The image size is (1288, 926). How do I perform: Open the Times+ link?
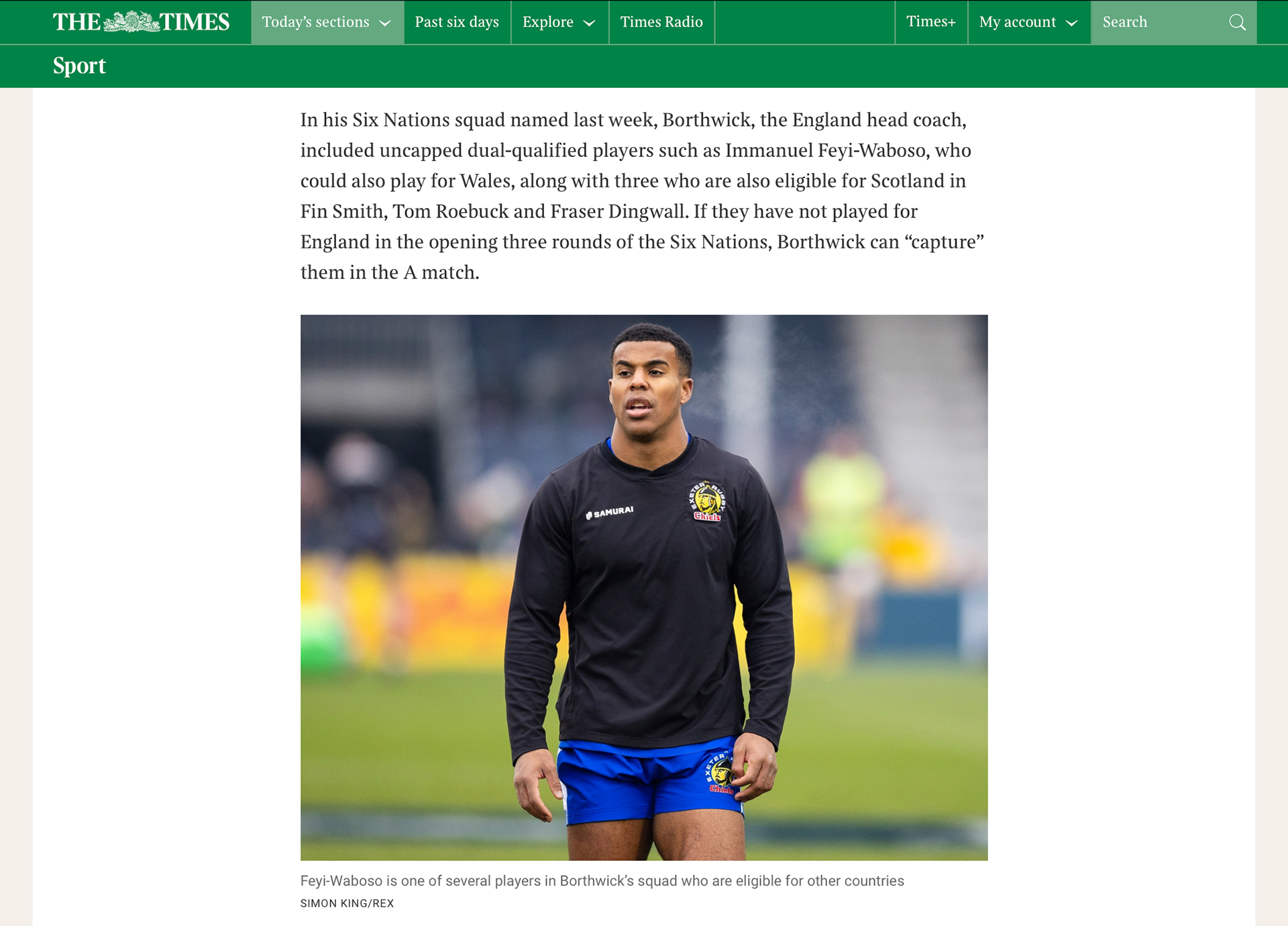click(x=931, y=22)
